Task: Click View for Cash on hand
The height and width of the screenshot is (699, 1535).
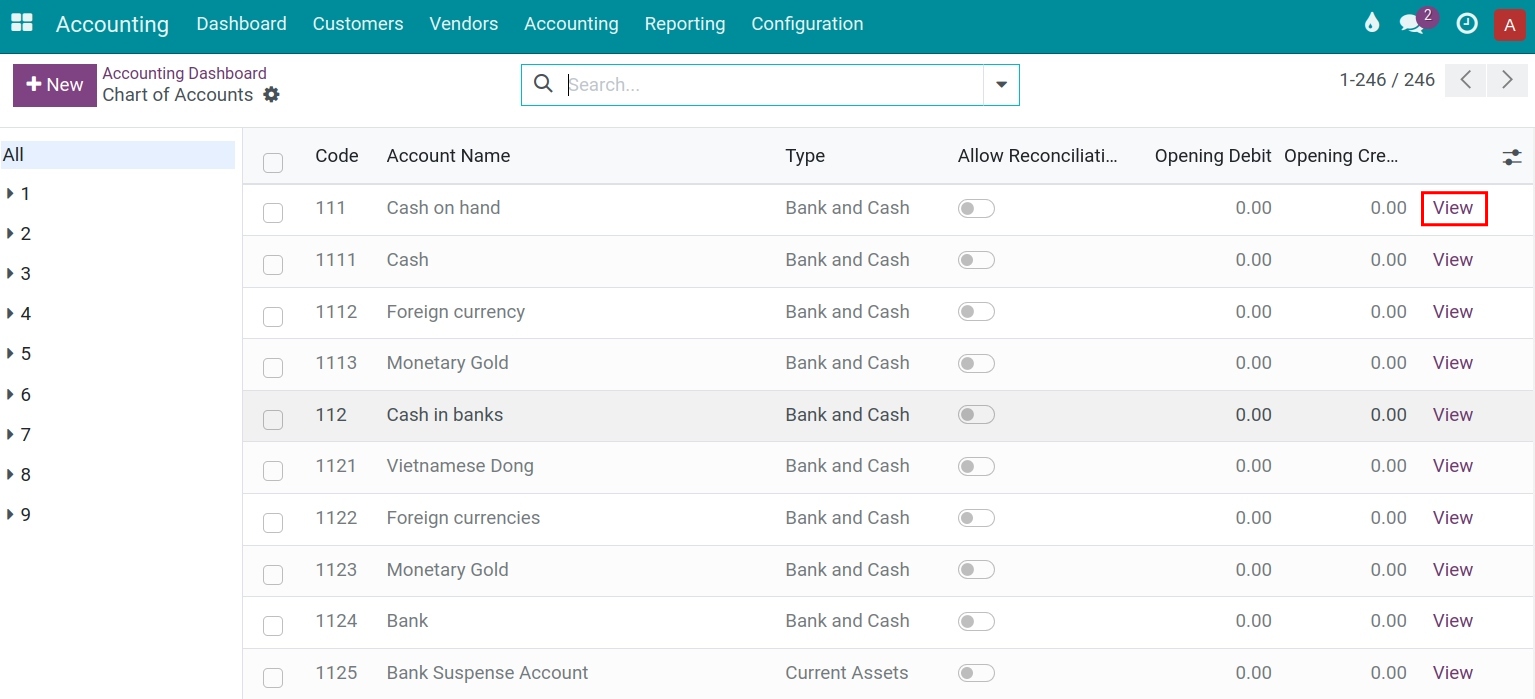Action: coord(1453,208)
